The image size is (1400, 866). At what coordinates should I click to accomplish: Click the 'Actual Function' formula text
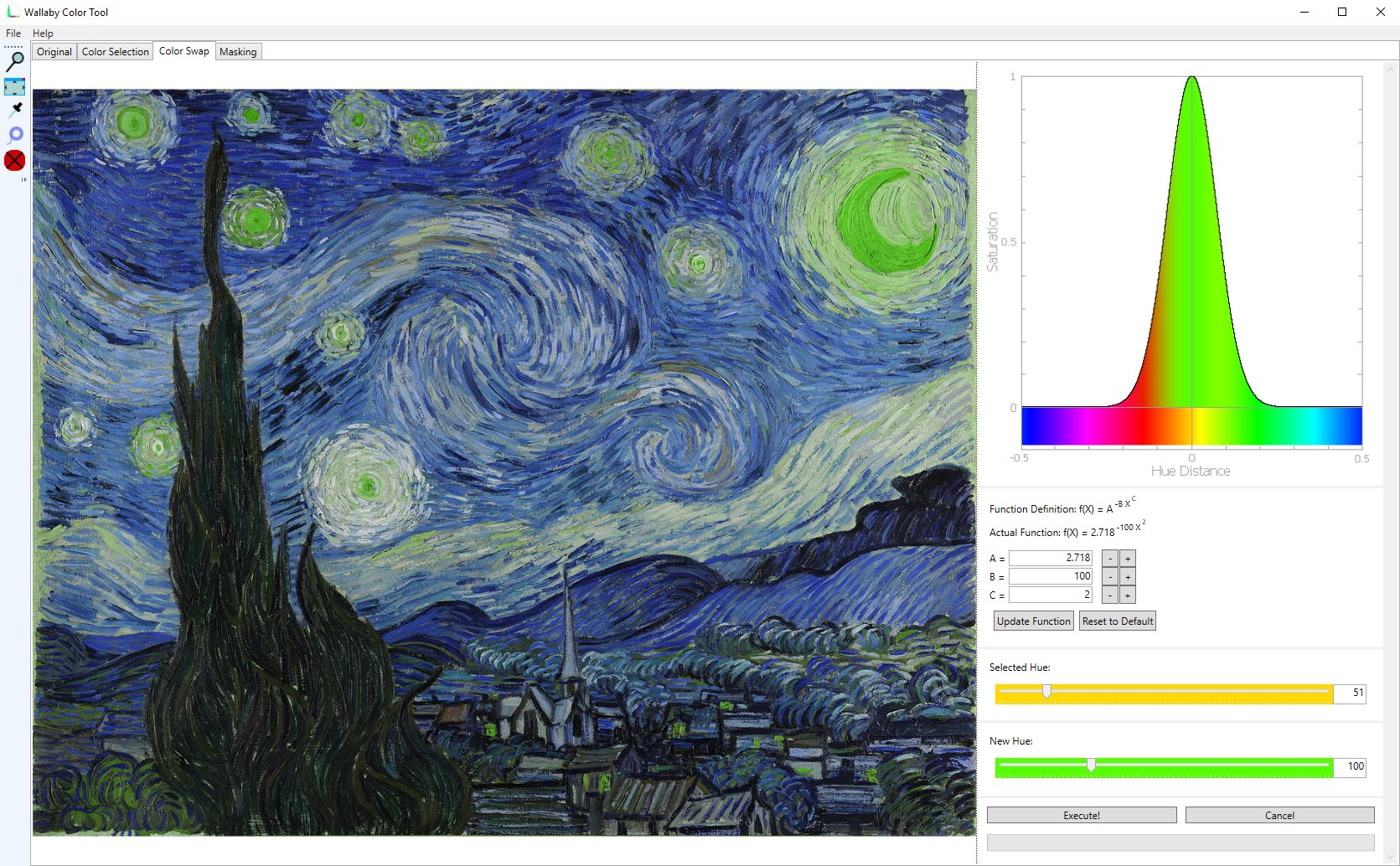pos(1067,530)
